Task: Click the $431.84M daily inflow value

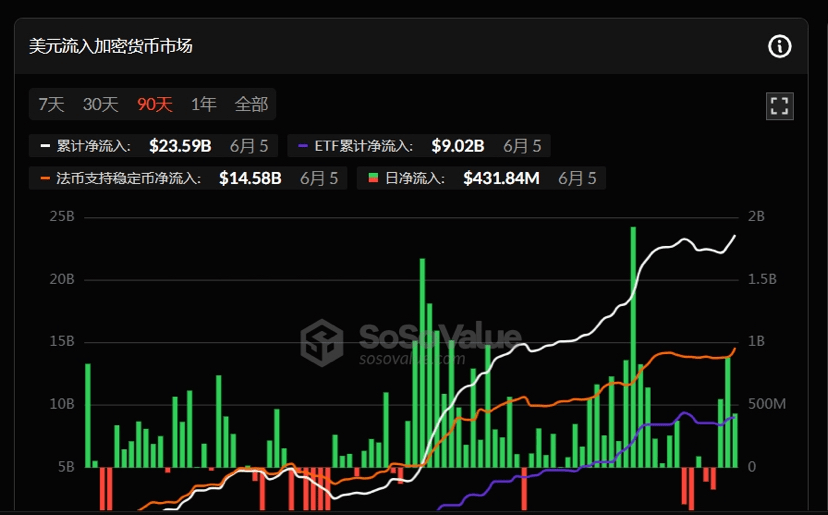Action: point(501,178)
